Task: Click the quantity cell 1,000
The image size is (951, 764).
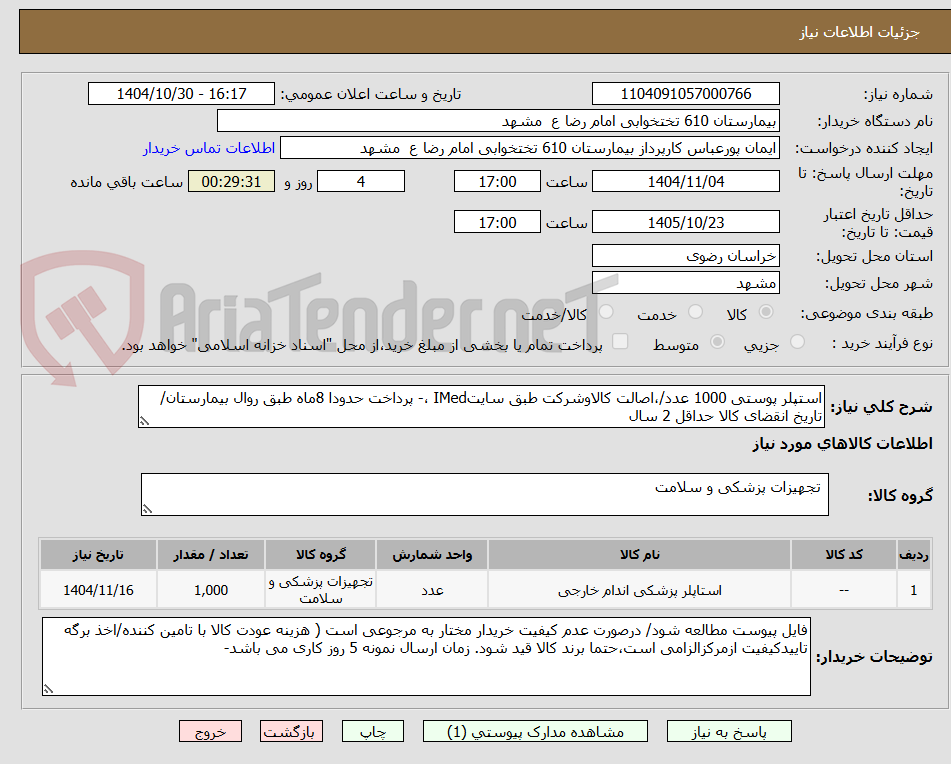Action: [210, 590]
